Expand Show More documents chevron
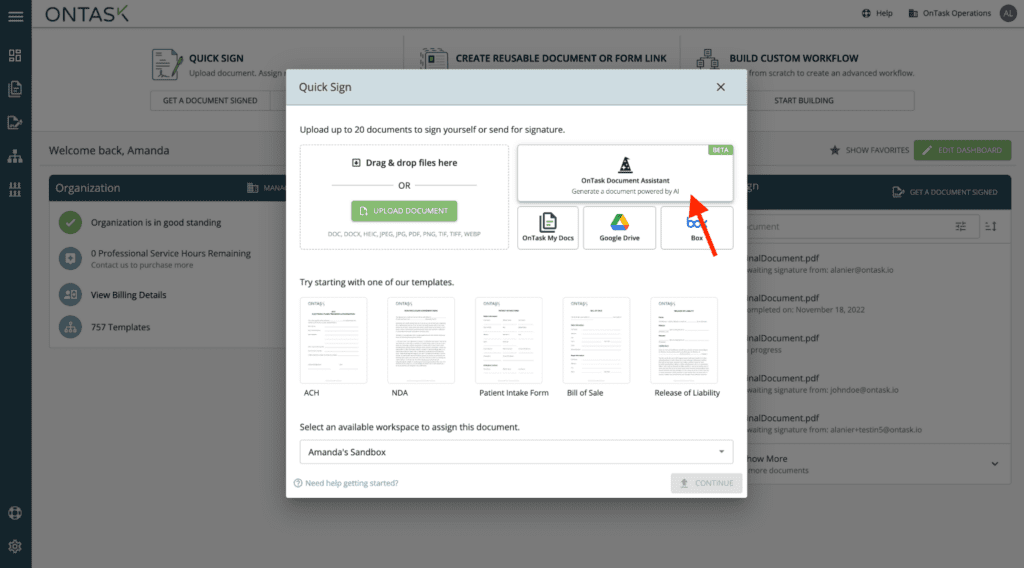The width and height of the screenshot is (1024, 568). (995, 464)
